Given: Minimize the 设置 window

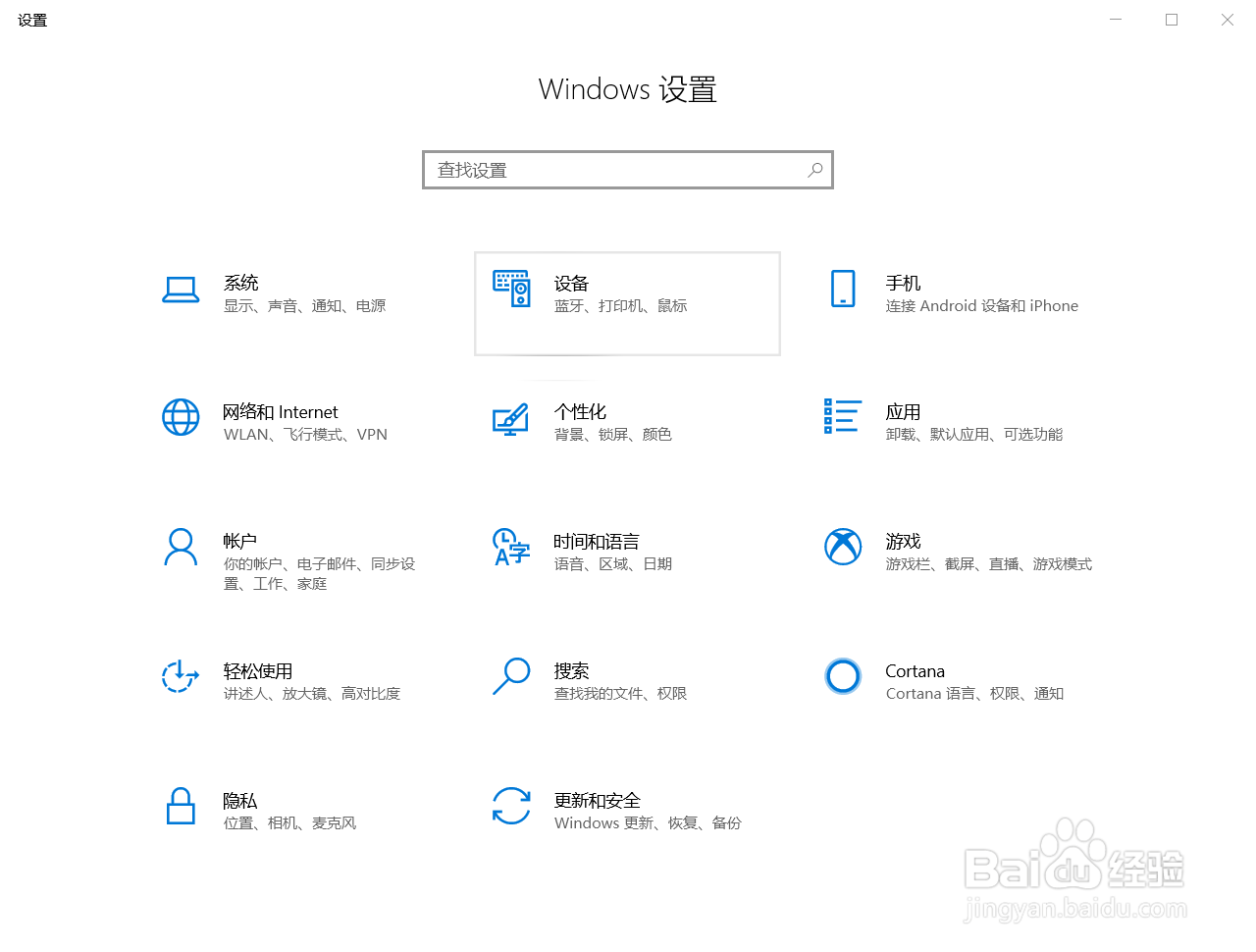Looking at the screenshot, I should point(1116,20).
